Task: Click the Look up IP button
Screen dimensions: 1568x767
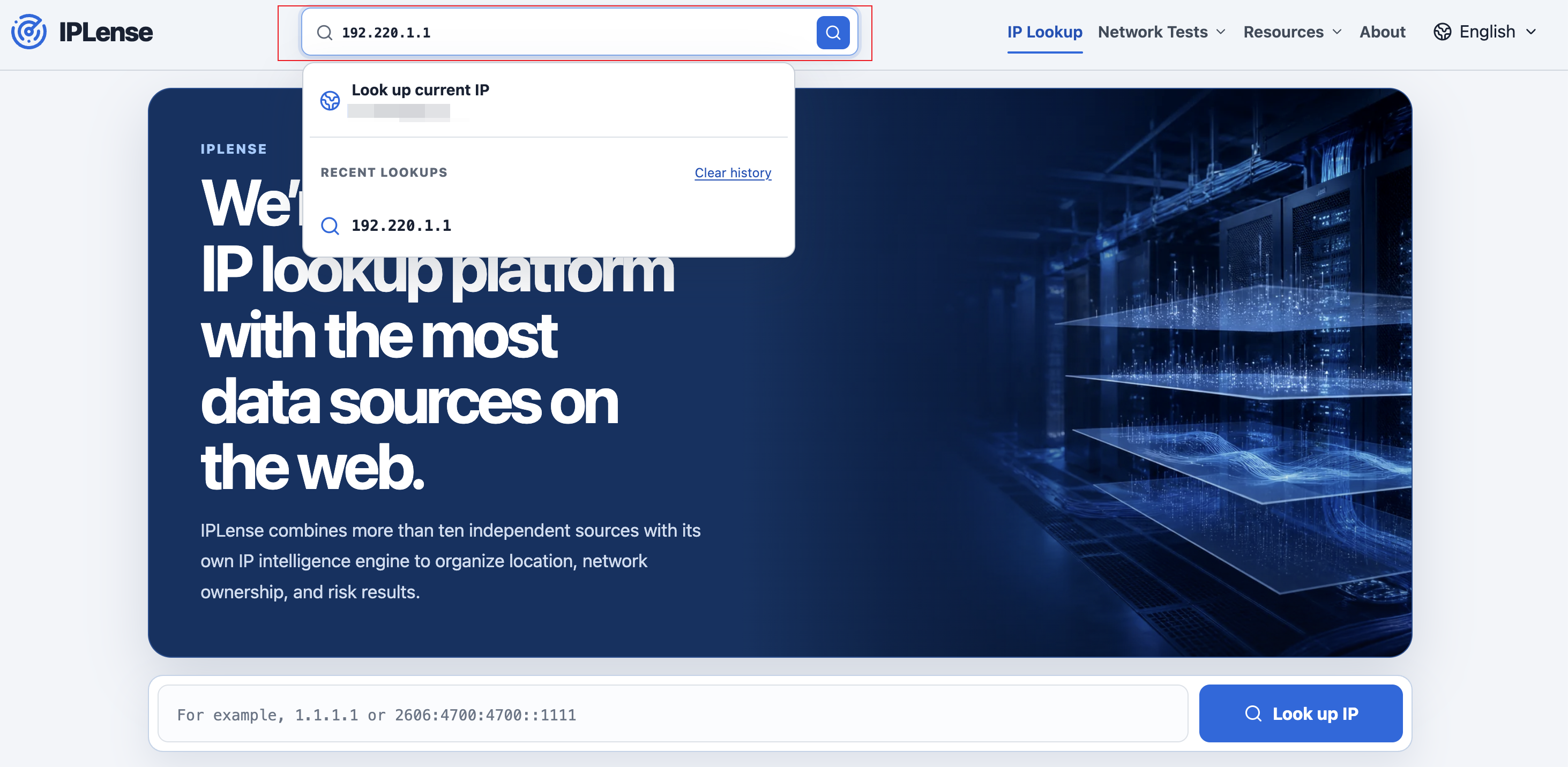Action: pyautogui.click(x=1300, y=713)
